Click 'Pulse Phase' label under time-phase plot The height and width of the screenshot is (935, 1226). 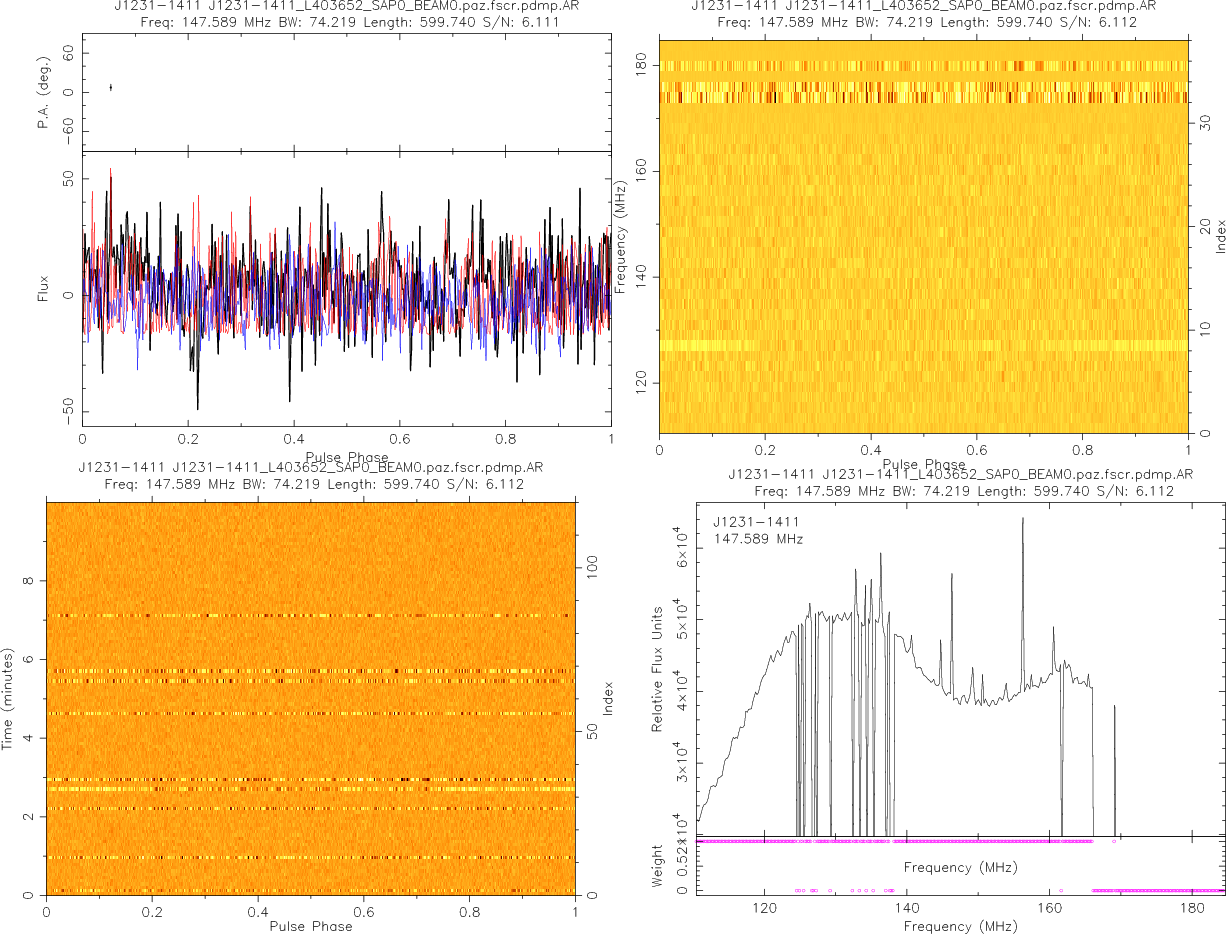point(310,926)
